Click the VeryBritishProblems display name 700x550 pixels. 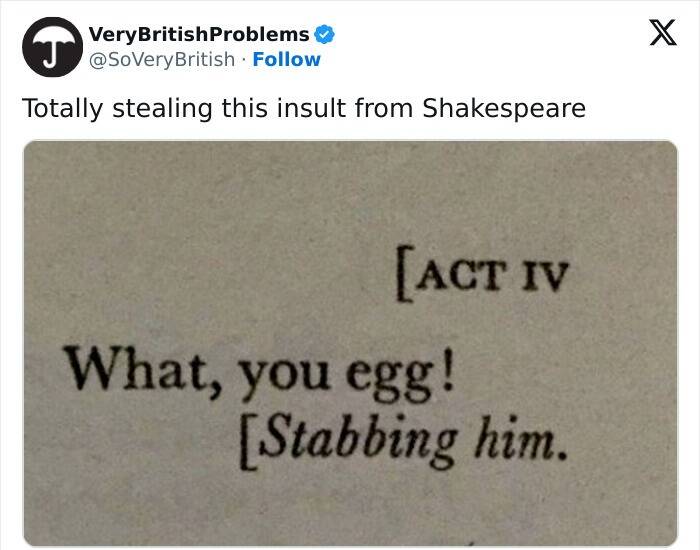tap(199, 34)
